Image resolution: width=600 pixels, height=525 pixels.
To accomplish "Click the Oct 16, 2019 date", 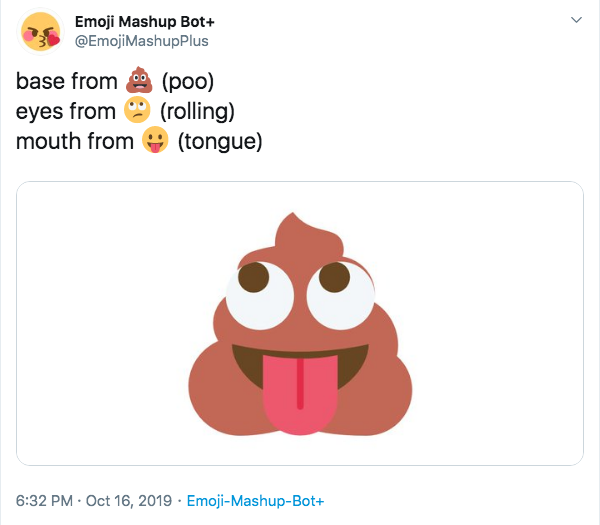I will pos(129,501).
